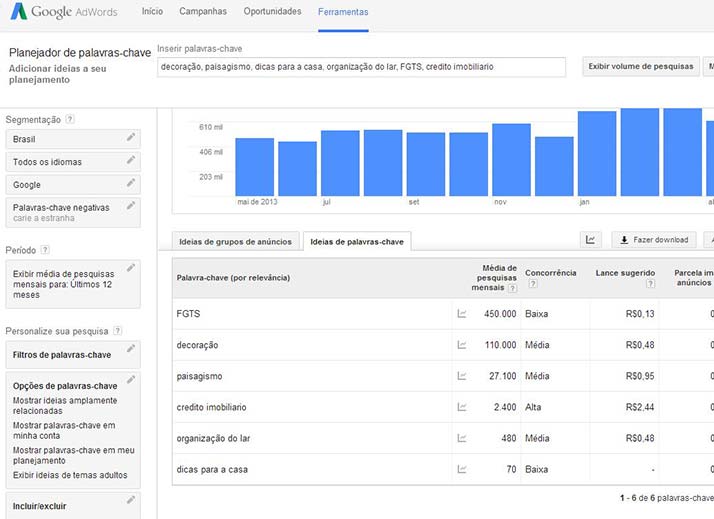Edit Opções de palavras-chave pencil icon
Viewport: 714px width, 519px height.
coord(131,379)
